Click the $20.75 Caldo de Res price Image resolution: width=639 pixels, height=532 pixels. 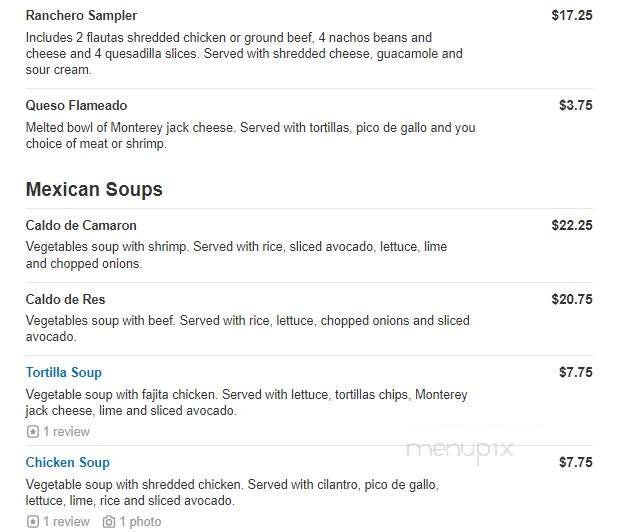[572, 300]
